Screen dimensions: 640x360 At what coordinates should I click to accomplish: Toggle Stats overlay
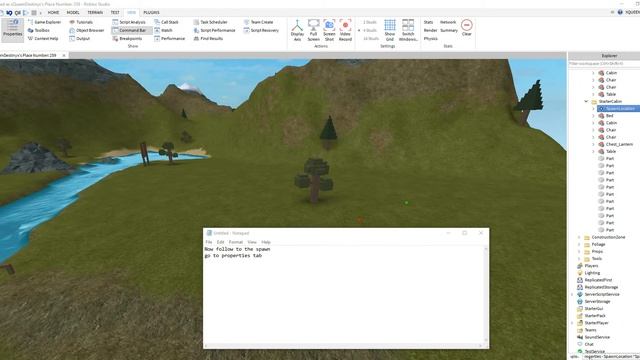point(428,22)
